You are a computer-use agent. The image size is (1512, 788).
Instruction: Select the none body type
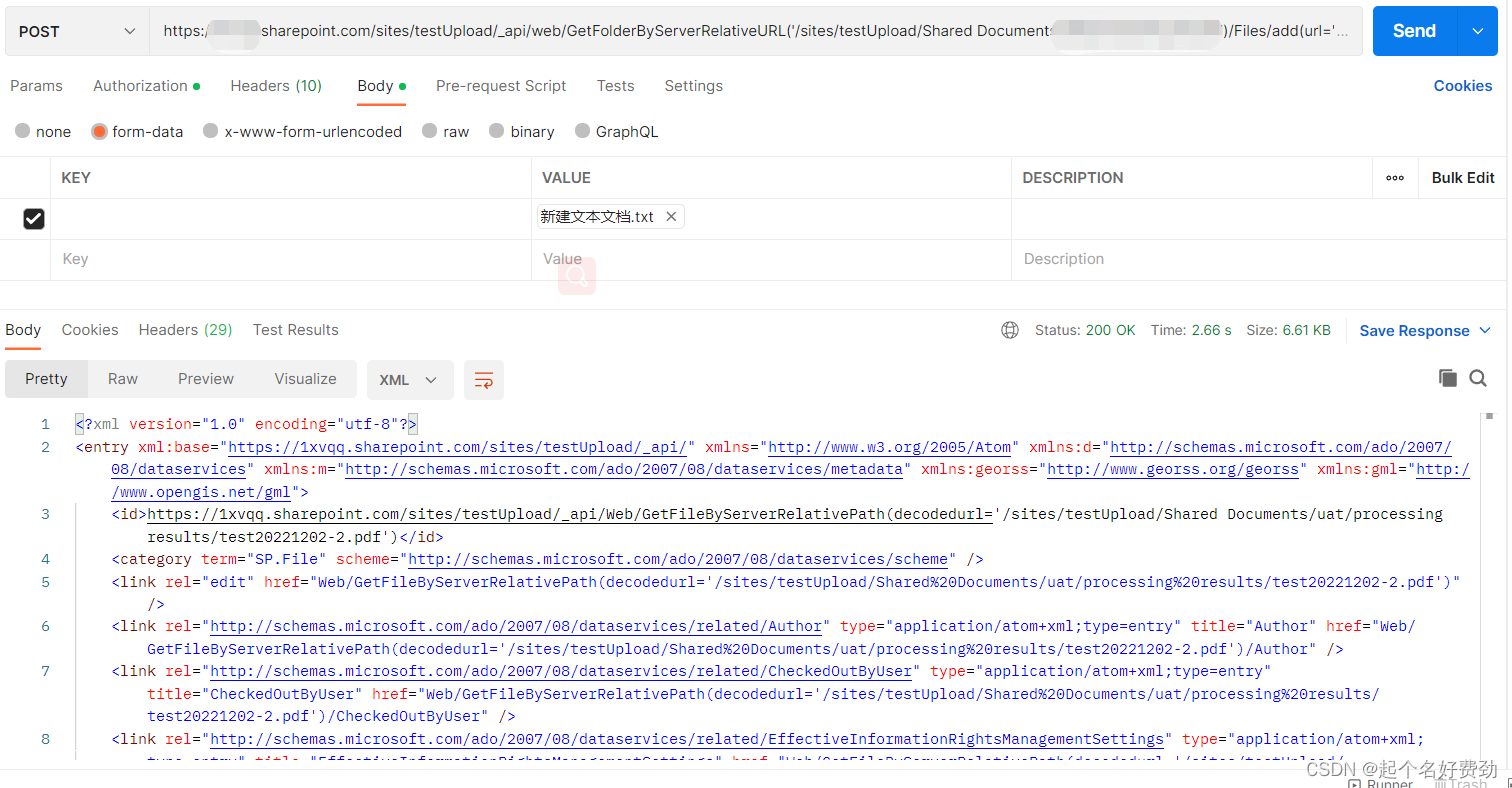pyautogui.click(x=43, y=131)
